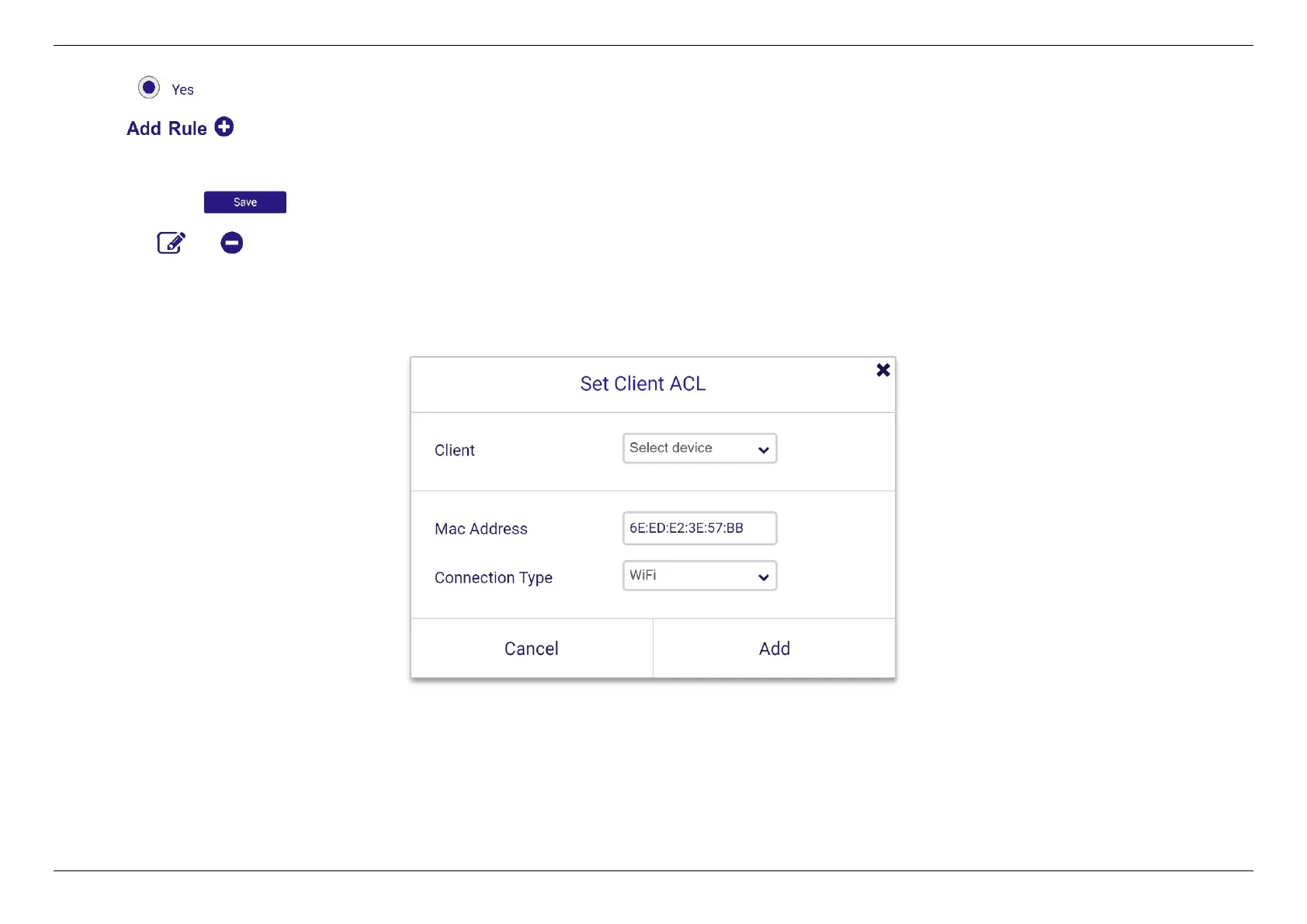Click the Mac Address label
Screen dimensions: 1307x924
481,529
